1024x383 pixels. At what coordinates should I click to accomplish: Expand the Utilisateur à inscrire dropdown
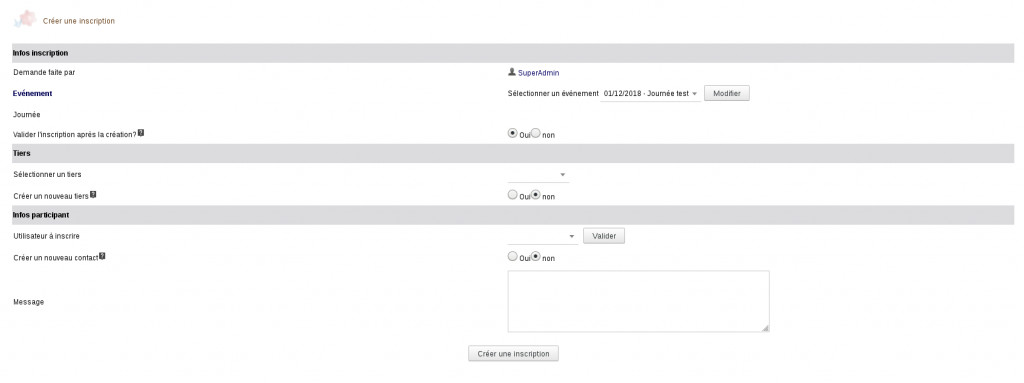click(x=543, y=236)
